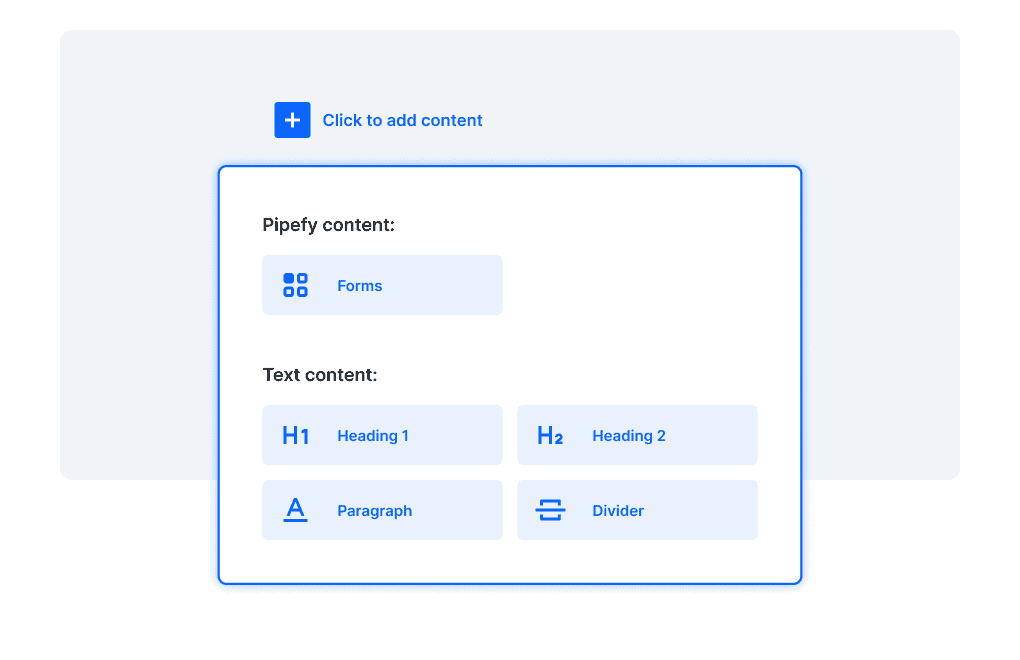Select the Forms grid icon

295,285
